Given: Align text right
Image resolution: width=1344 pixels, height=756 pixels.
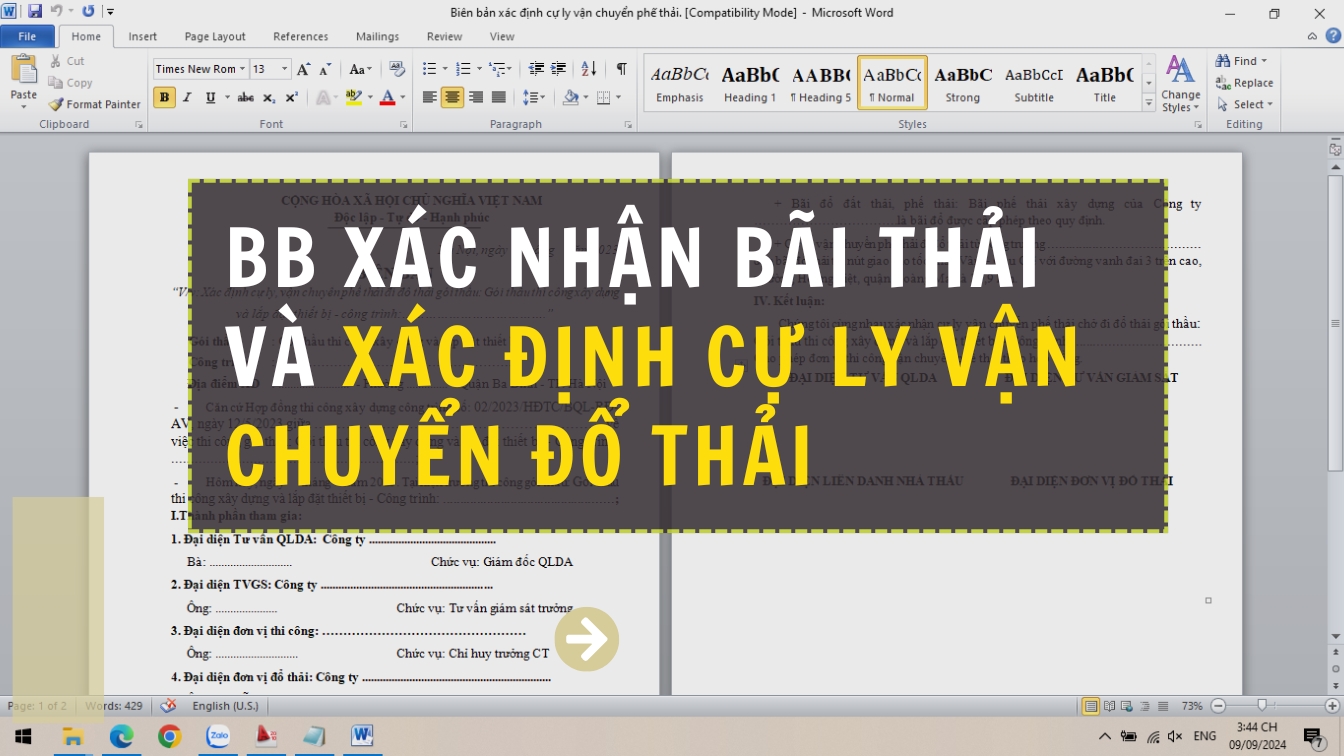Looking at the screenshot, I should coord(476,97).
